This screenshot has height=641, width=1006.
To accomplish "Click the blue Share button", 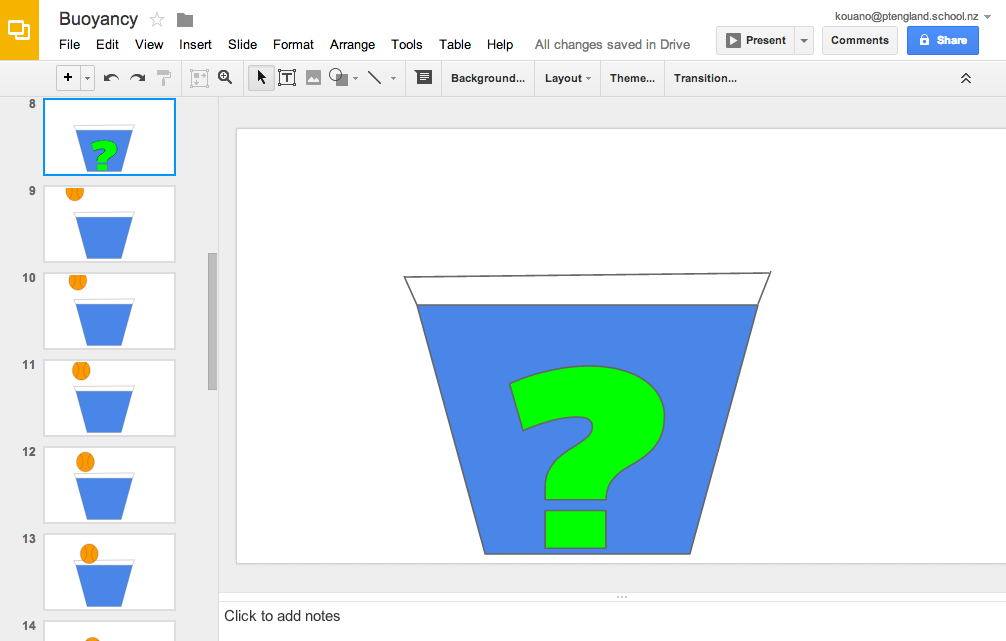I will 942,40.
